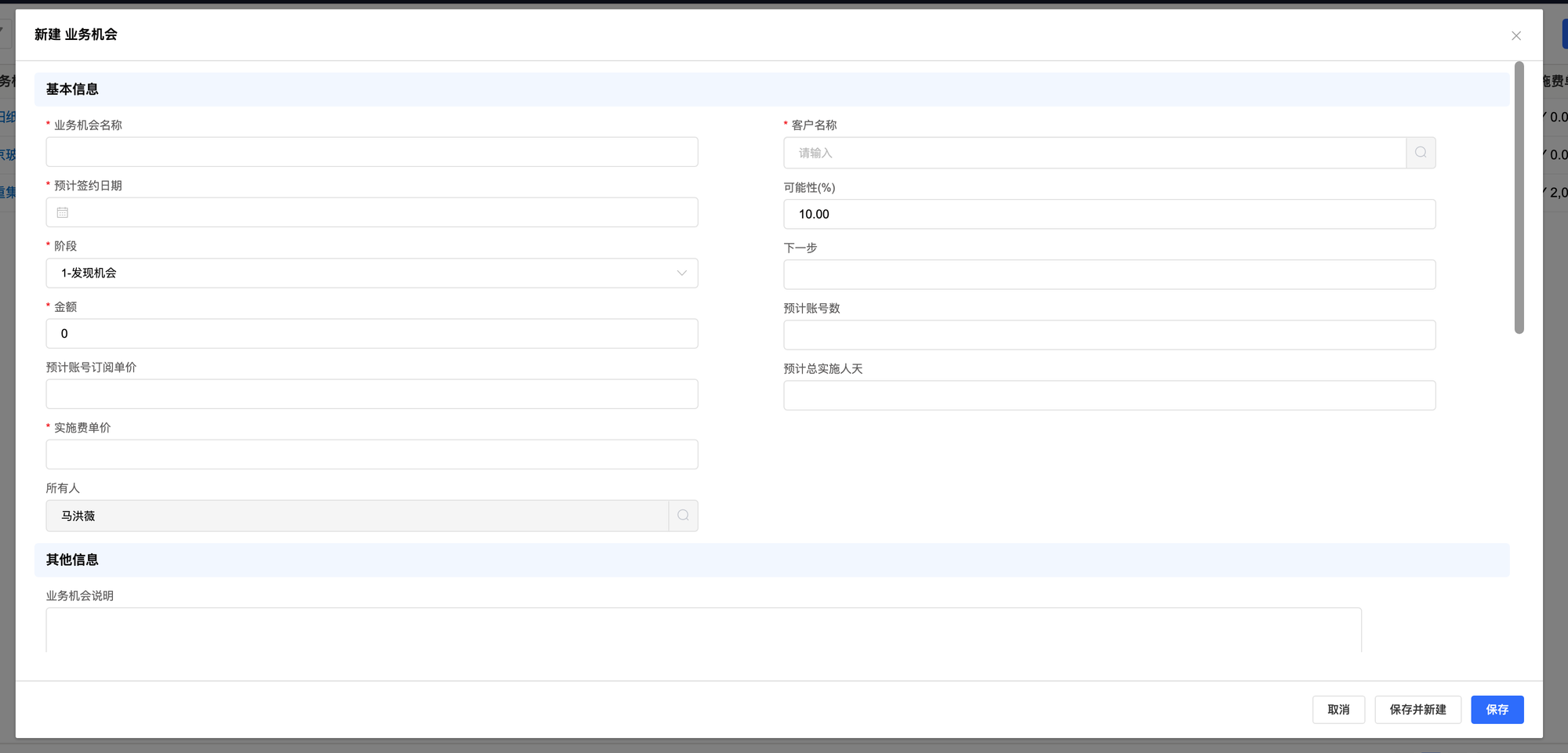Viewport: 1568px width, 753px height.
Task: Click the owner field search icon
Action: (683, 516)
